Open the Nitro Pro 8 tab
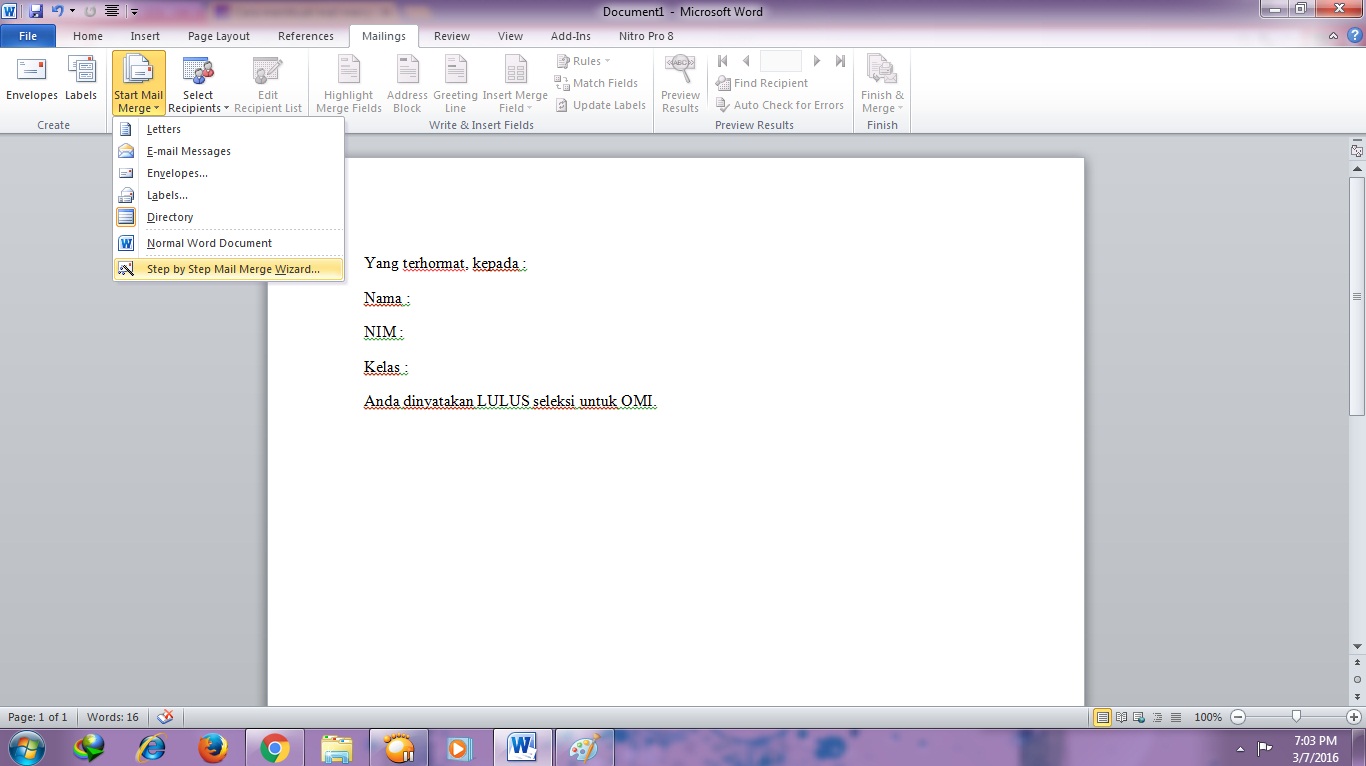Screen dimensions: 1366x766 click(x=646, y=36)
